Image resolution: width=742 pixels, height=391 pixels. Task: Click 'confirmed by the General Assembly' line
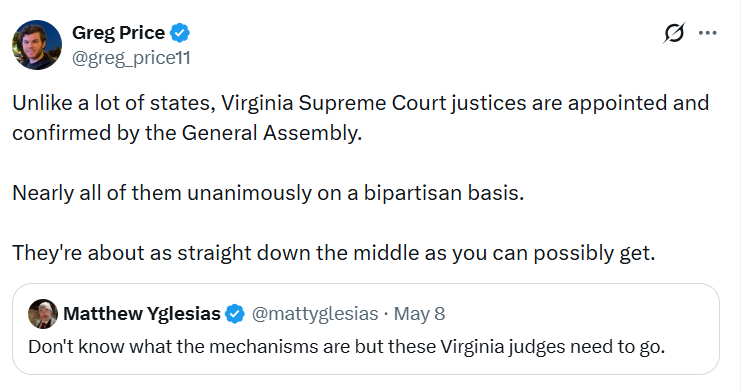click(187, 133)
